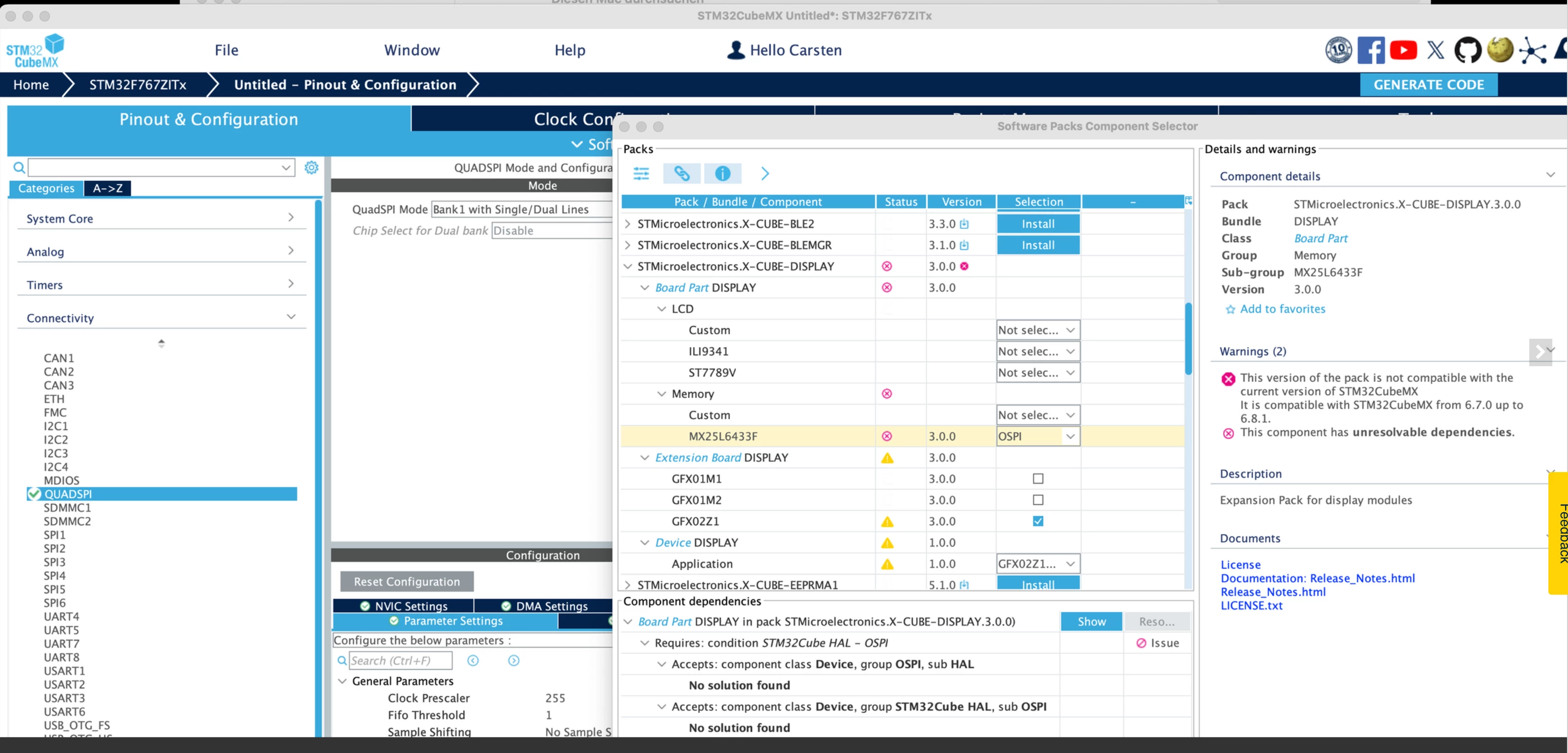Uncheck the GFX02Z1 selection checkbox
The width and height of the screenshot is (1568, 753).
coord(1037,522)
